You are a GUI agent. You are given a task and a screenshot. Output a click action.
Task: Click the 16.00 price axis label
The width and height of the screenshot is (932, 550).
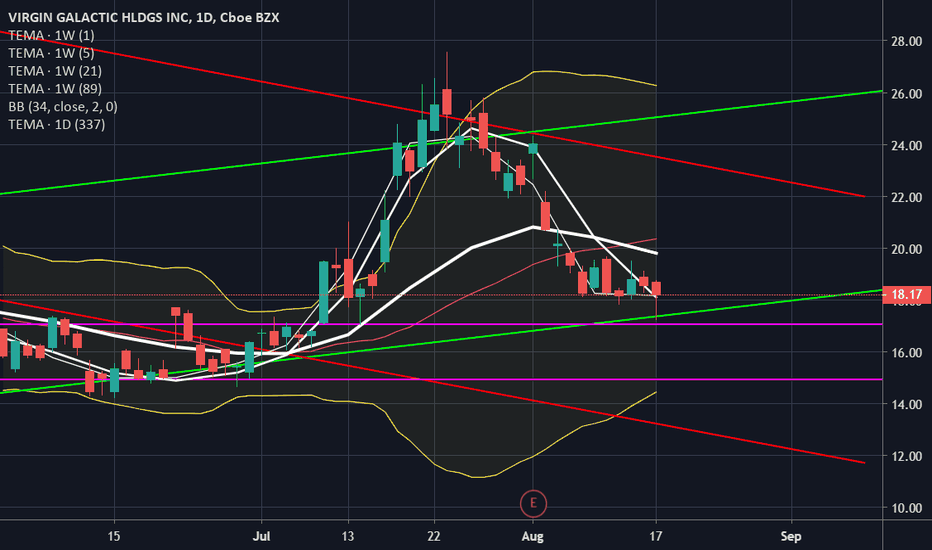[x=906, y=353]
